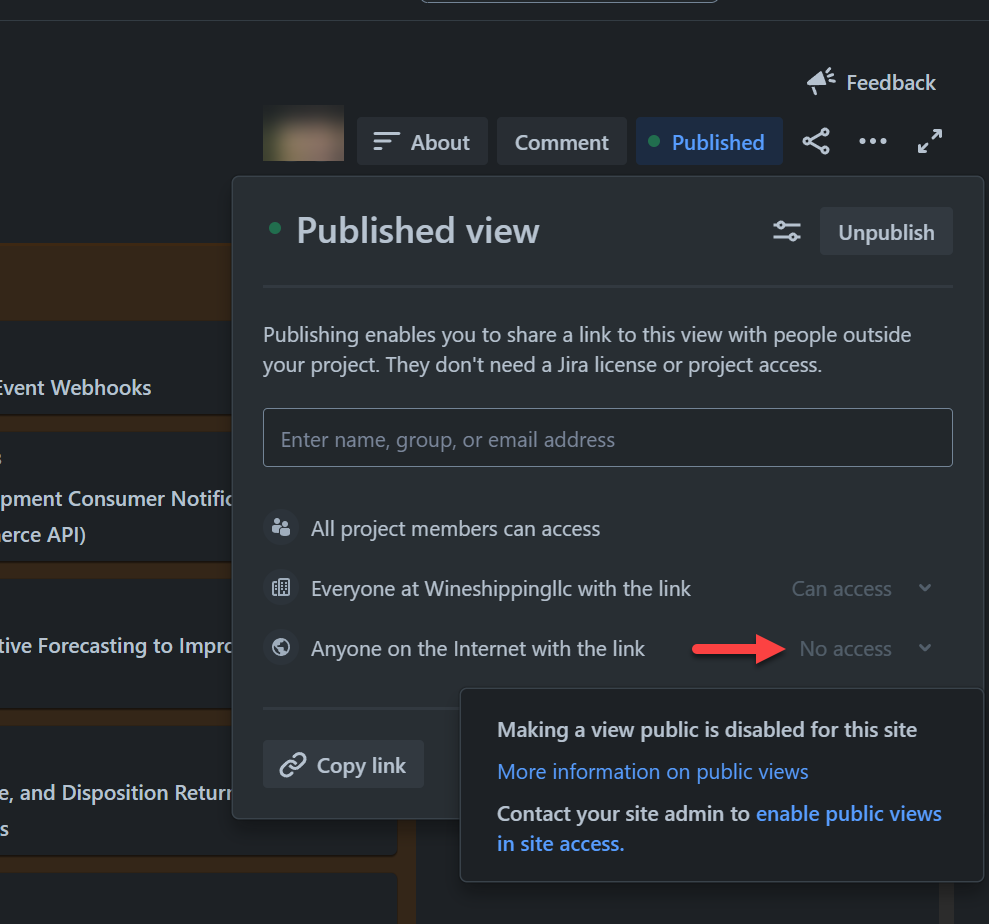989x924 pixels.
Task: Open the and Disposition Return card
Action: click(x=198, y=792)
